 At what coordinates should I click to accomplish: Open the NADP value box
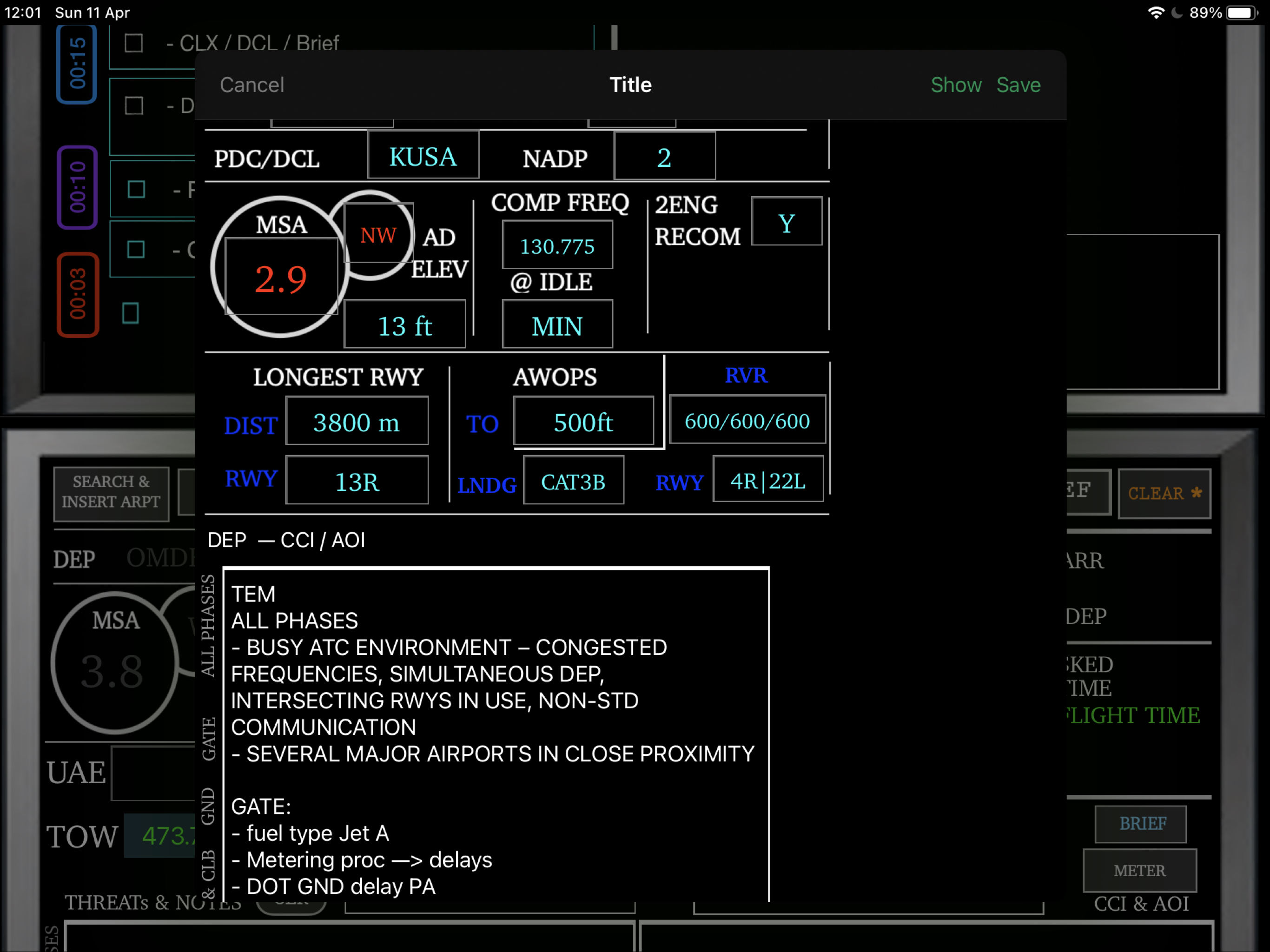[x=664, y=157]
